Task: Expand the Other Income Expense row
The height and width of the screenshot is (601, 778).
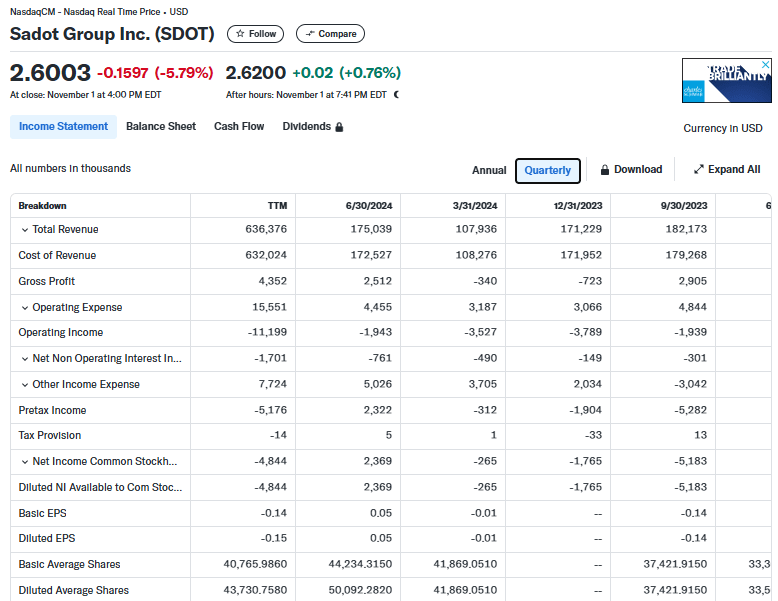Action: 25,385
